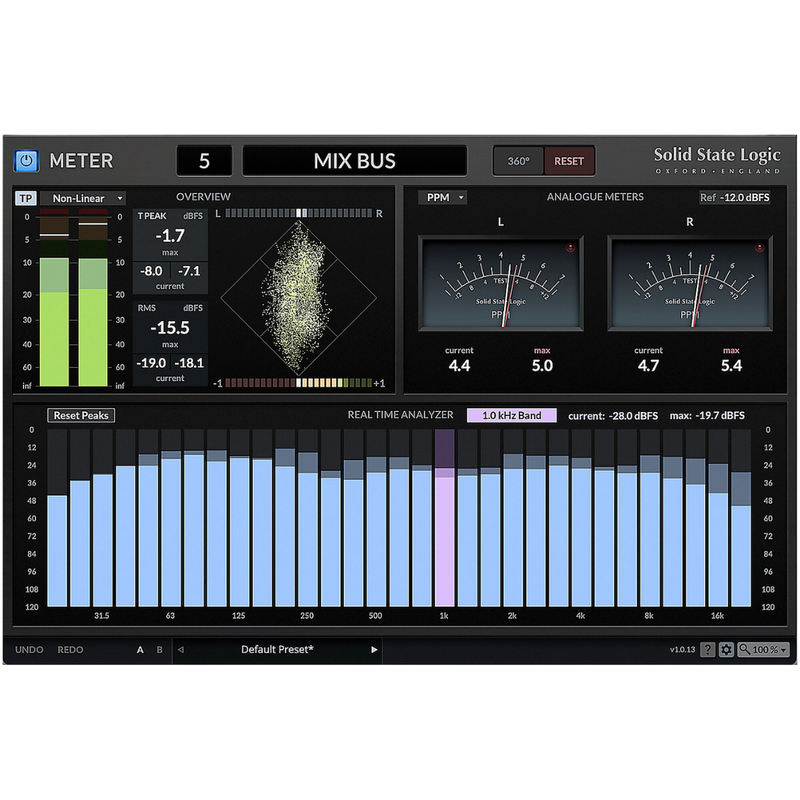The width and height of the screenshot is (800, 800).
Task: Open the PPM meter type dropdown
Action: 443,197
